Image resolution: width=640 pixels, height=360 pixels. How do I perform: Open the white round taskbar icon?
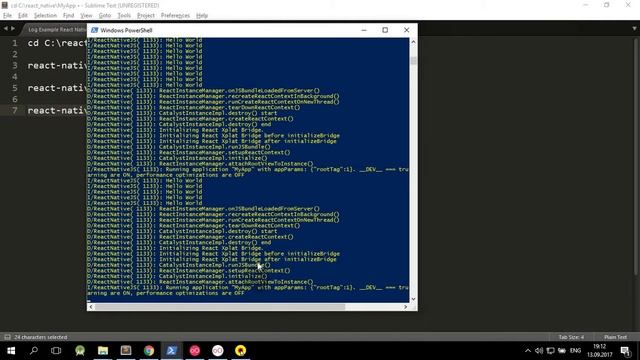pyautogui.click(x=218, y=351)
